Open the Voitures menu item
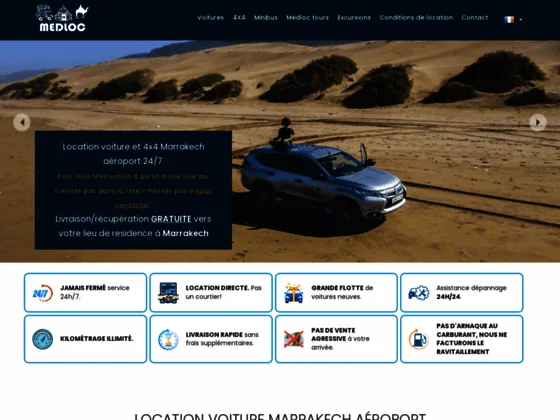560x420 pixels. pos(210,18)
